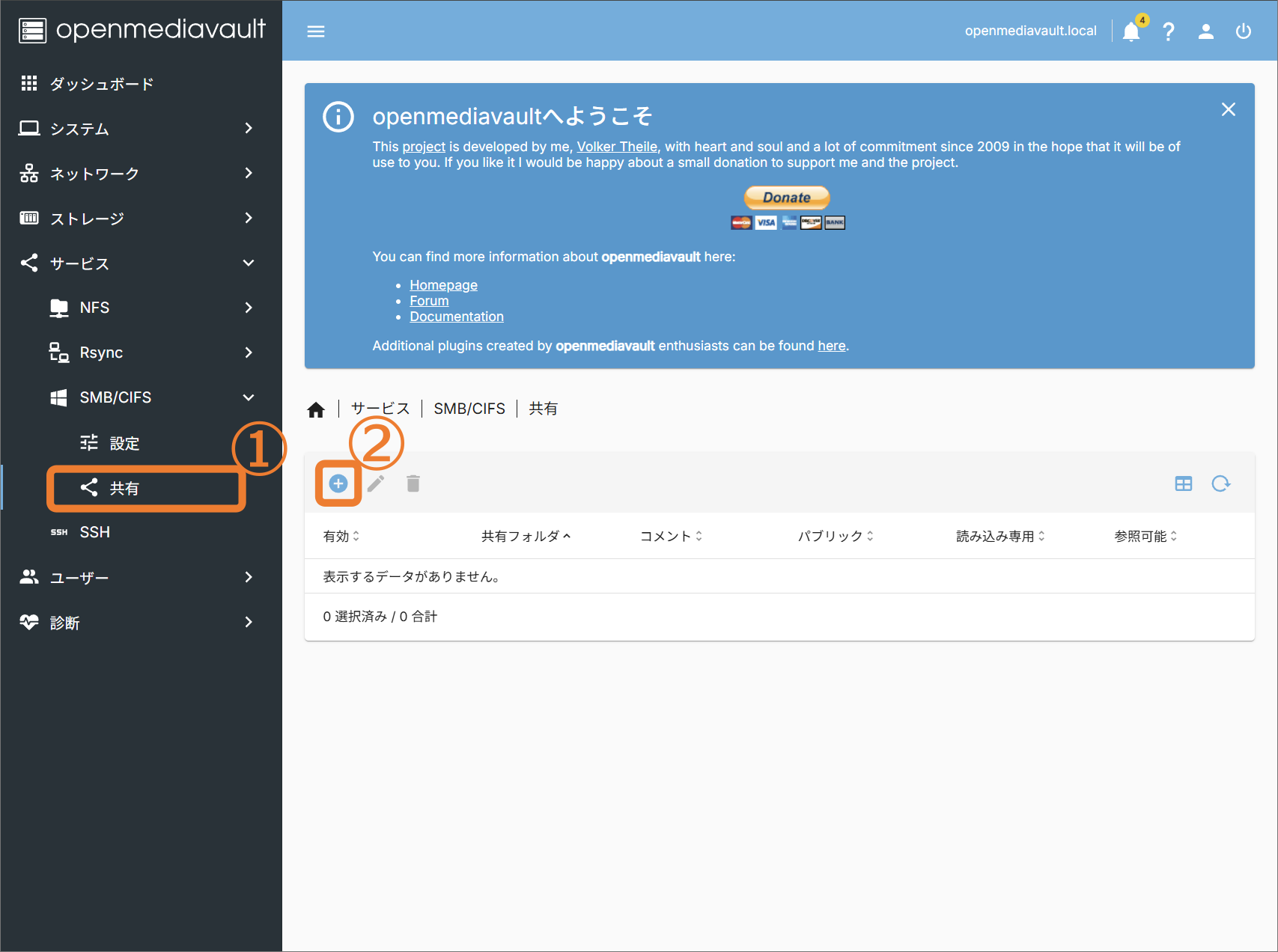Create a new share with plus button

[x=338, y=483]
